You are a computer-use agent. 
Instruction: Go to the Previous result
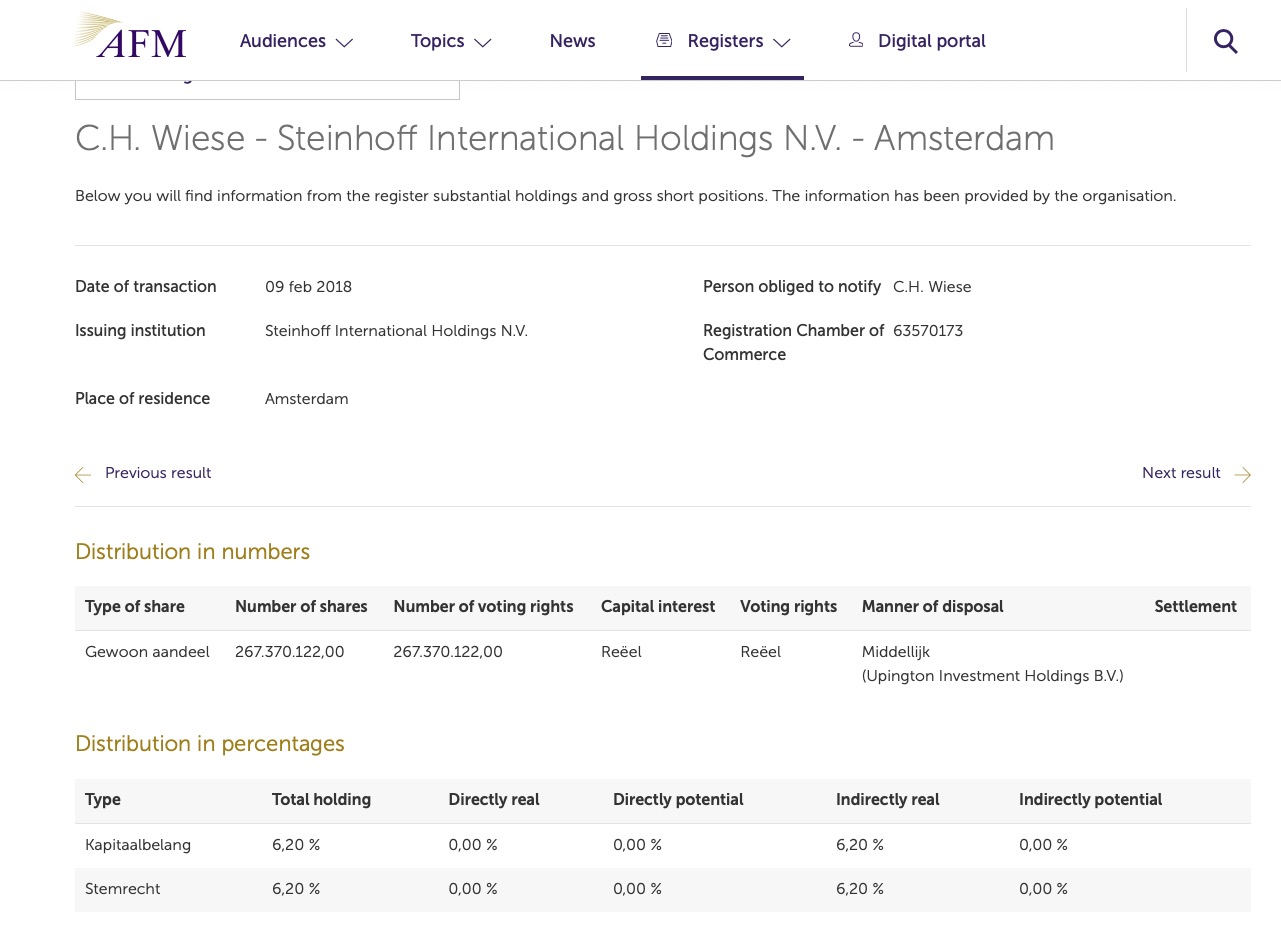(158, 473)
